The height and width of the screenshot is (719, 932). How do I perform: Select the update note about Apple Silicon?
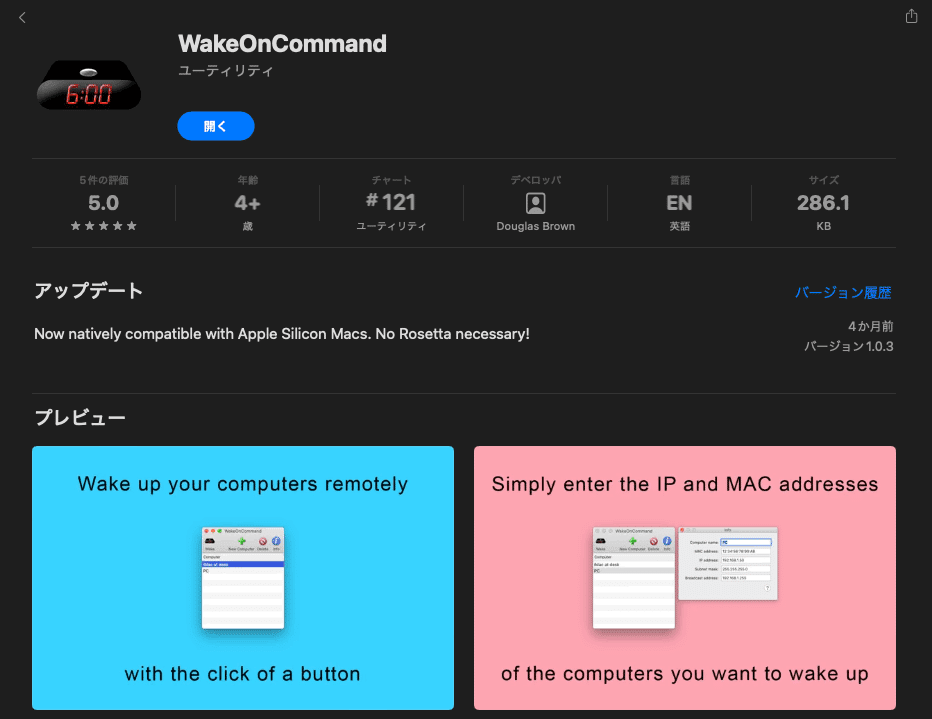tap(282, 334)
